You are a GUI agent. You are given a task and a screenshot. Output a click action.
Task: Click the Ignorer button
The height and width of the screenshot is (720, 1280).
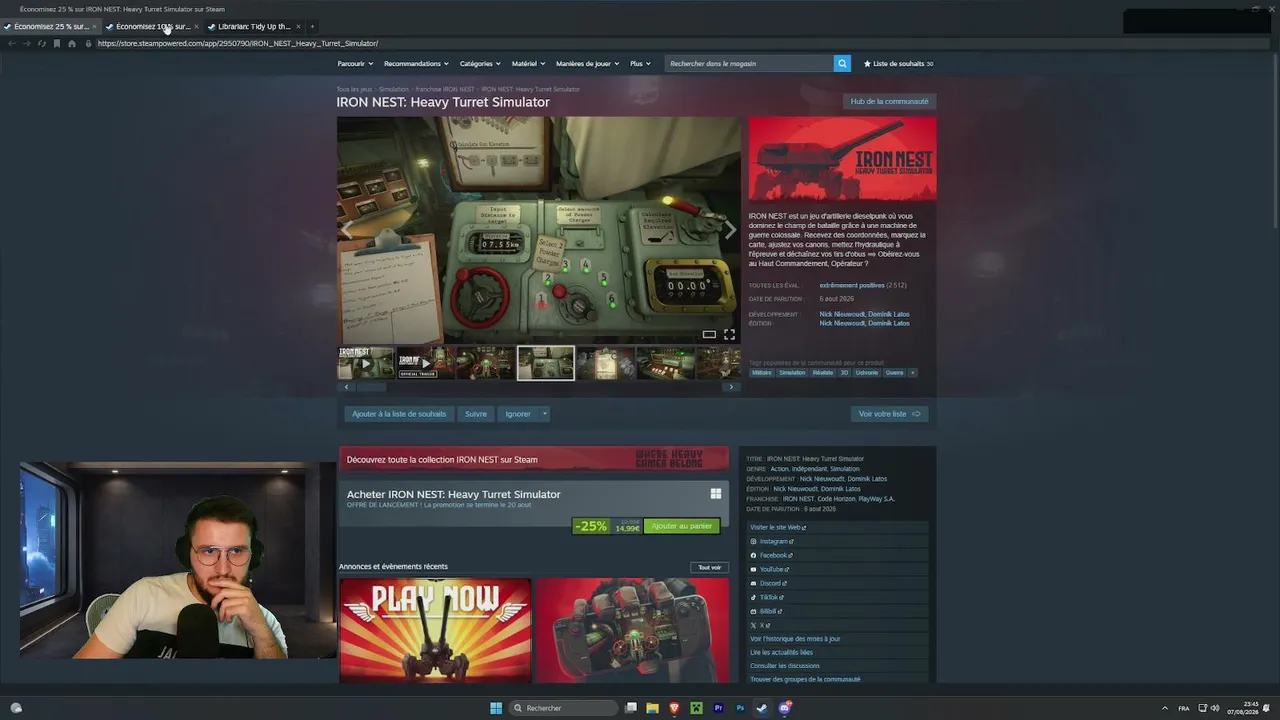[518, 414]
